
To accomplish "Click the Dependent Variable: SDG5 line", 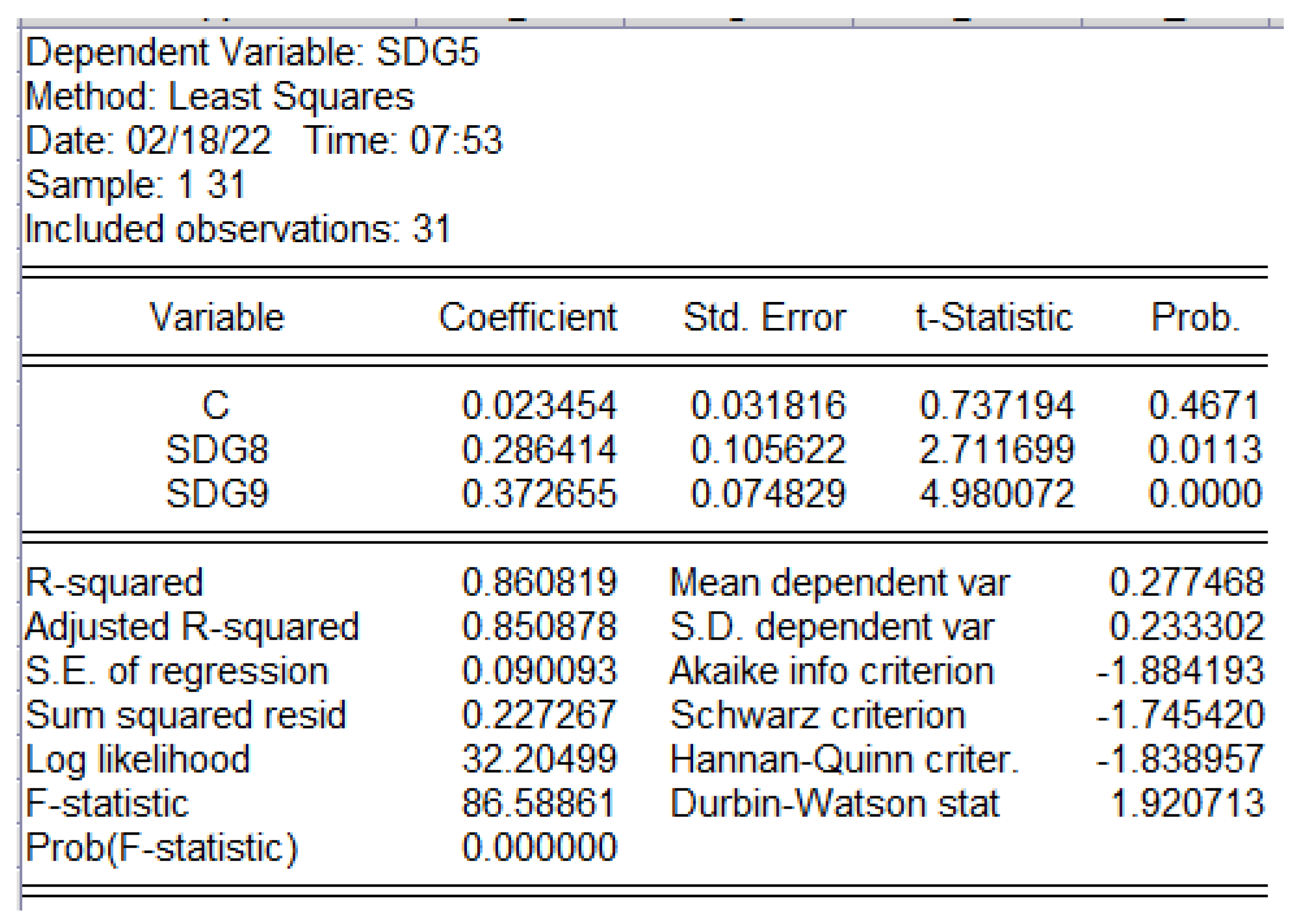I will point(252,52).
